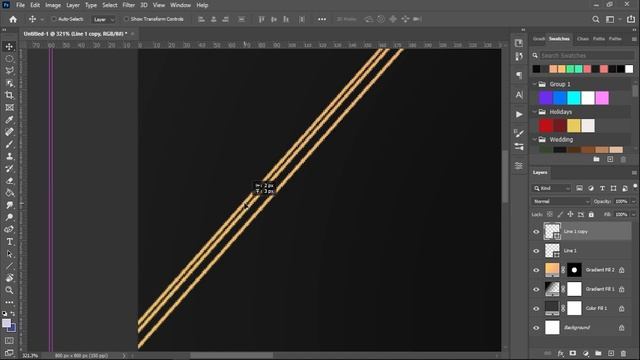Image resolution: width=640 pixels, height=360 pixels.
Task: Open the Window menu
Action: coord(180,5)
